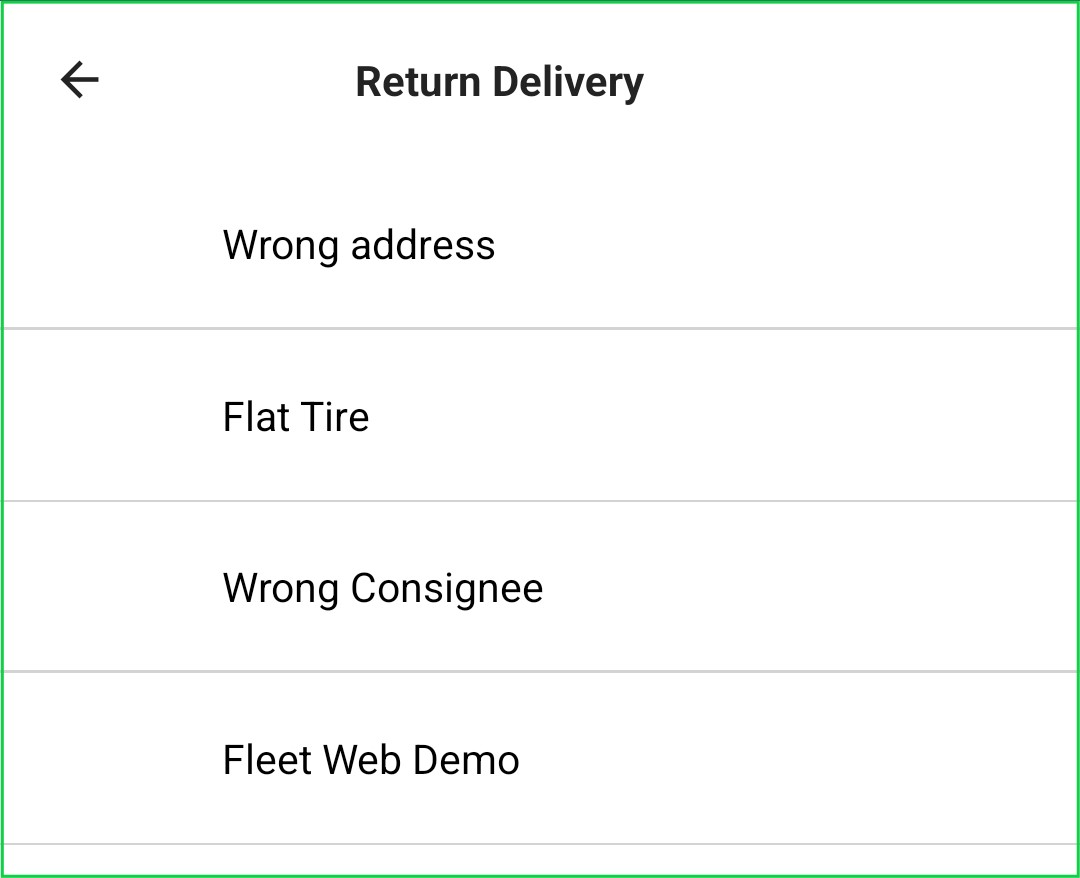This screenshot has height=878, width=1080.
Task: Click the 'Flat Tire' text label
Action: pos(296,416)
